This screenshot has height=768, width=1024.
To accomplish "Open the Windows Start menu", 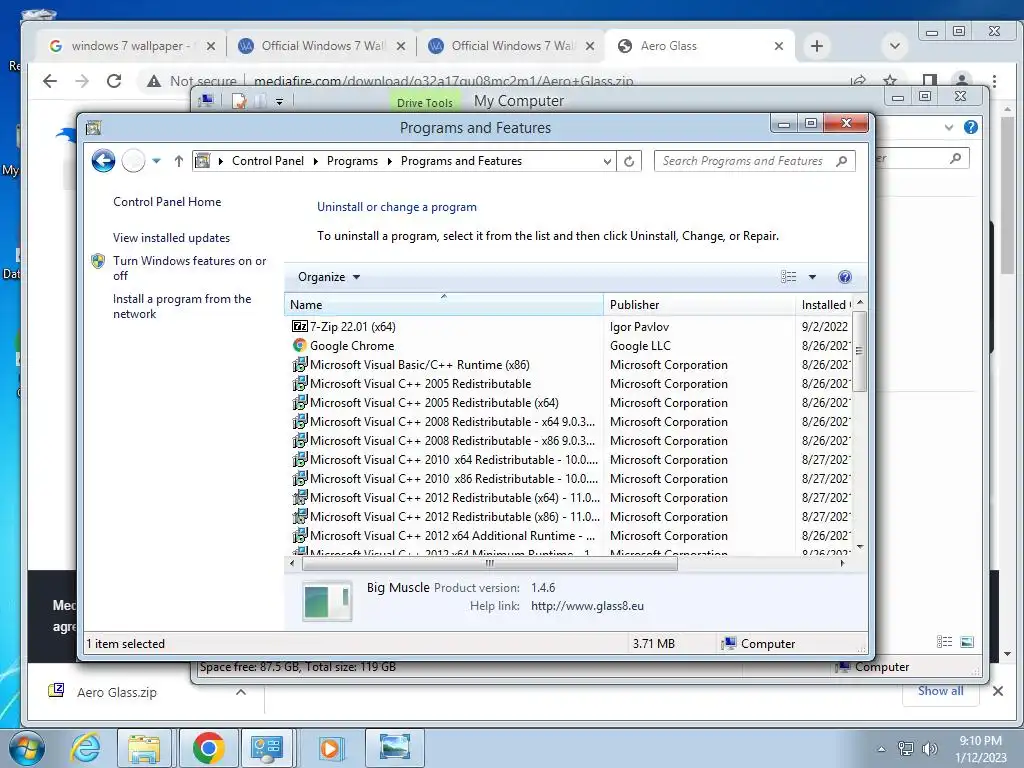I will pos(26,748).
